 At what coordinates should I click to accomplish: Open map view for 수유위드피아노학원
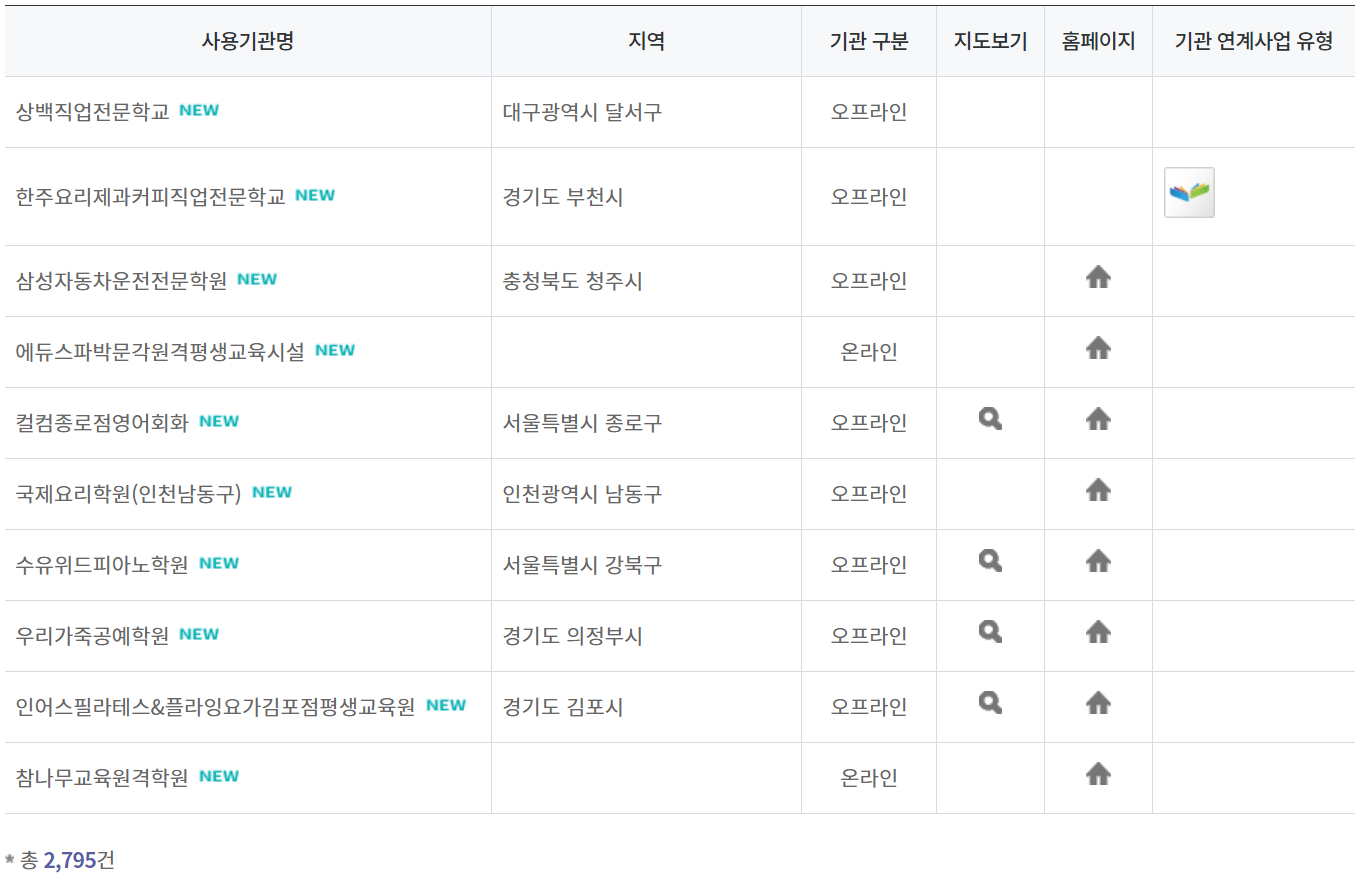coord(989,561)
